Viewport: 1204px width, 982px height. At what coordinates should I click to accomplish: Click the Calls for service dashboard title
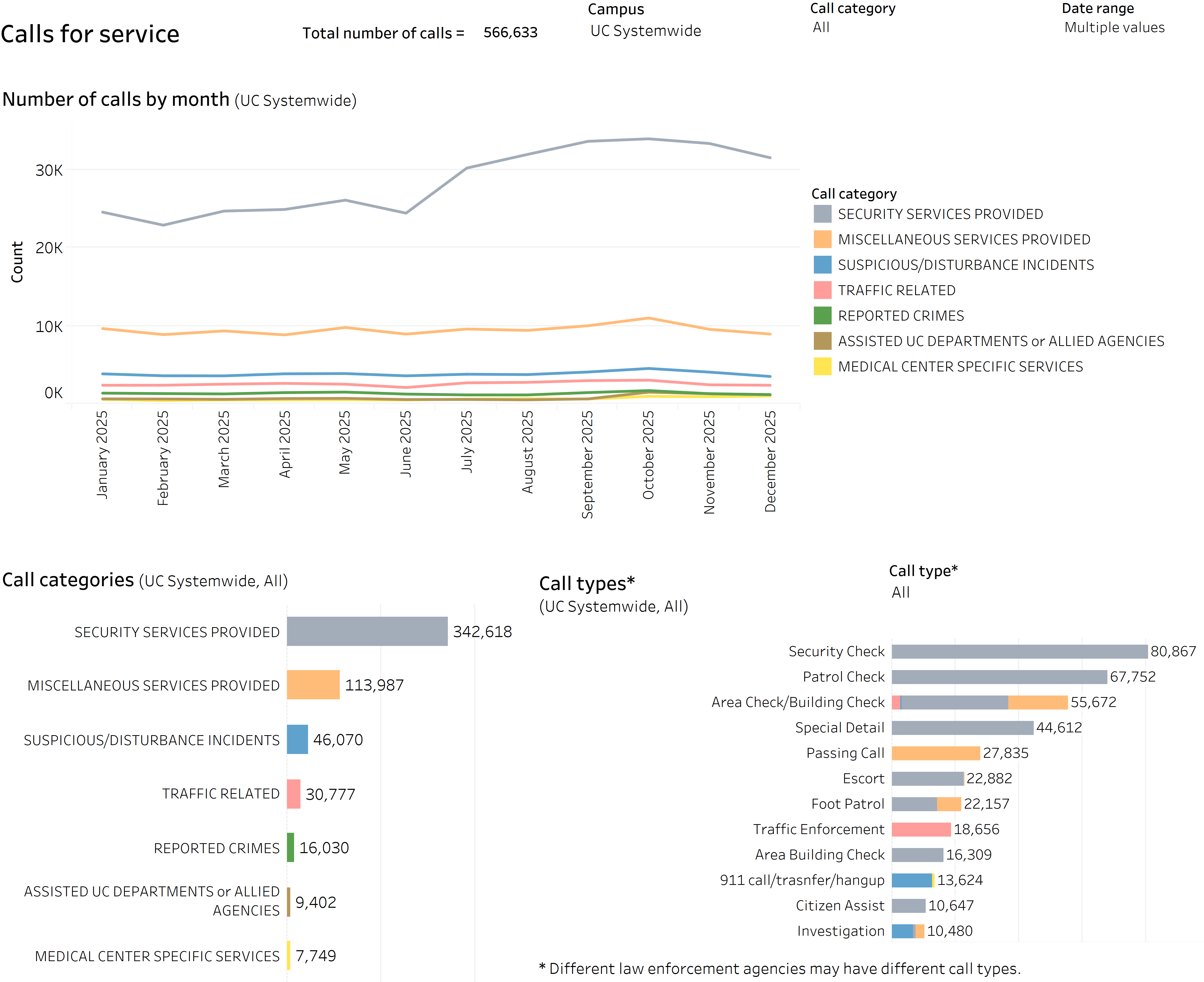(90, 34)
